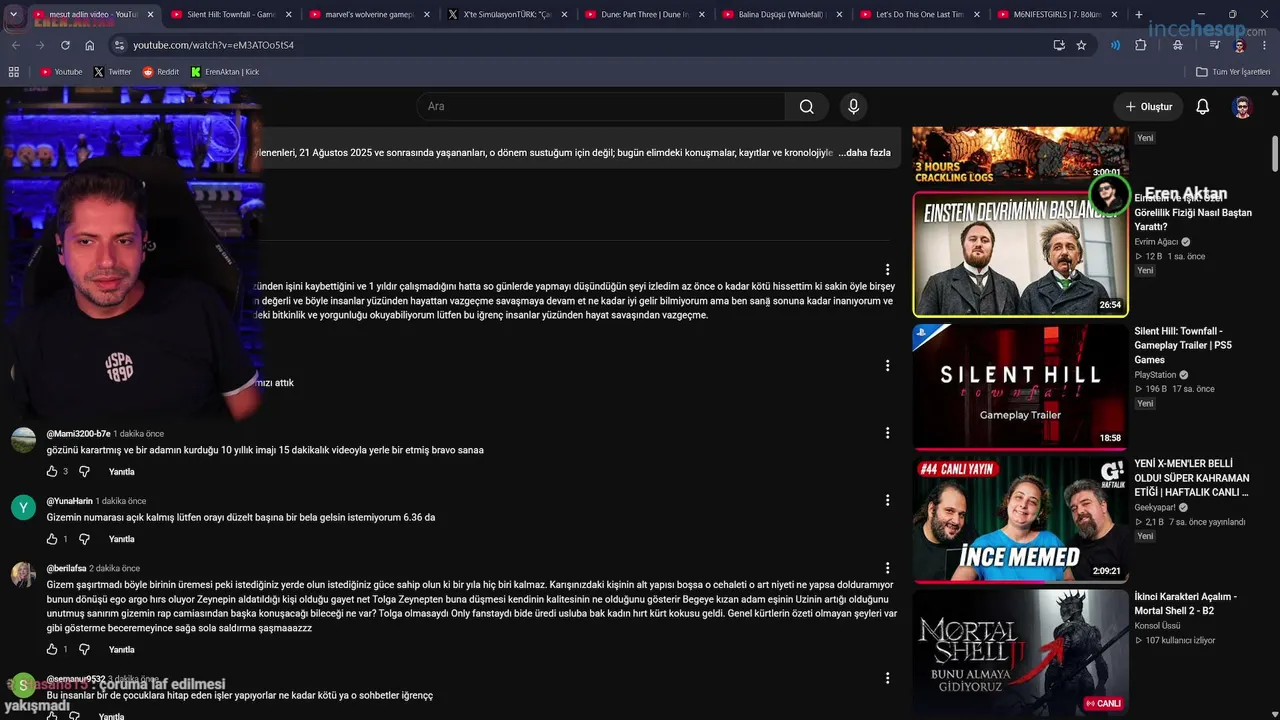Open the YunaHarin commenter avatar
Image resolution: width=1280 pixels, height=720 pixels.
(x=23, y=507)
